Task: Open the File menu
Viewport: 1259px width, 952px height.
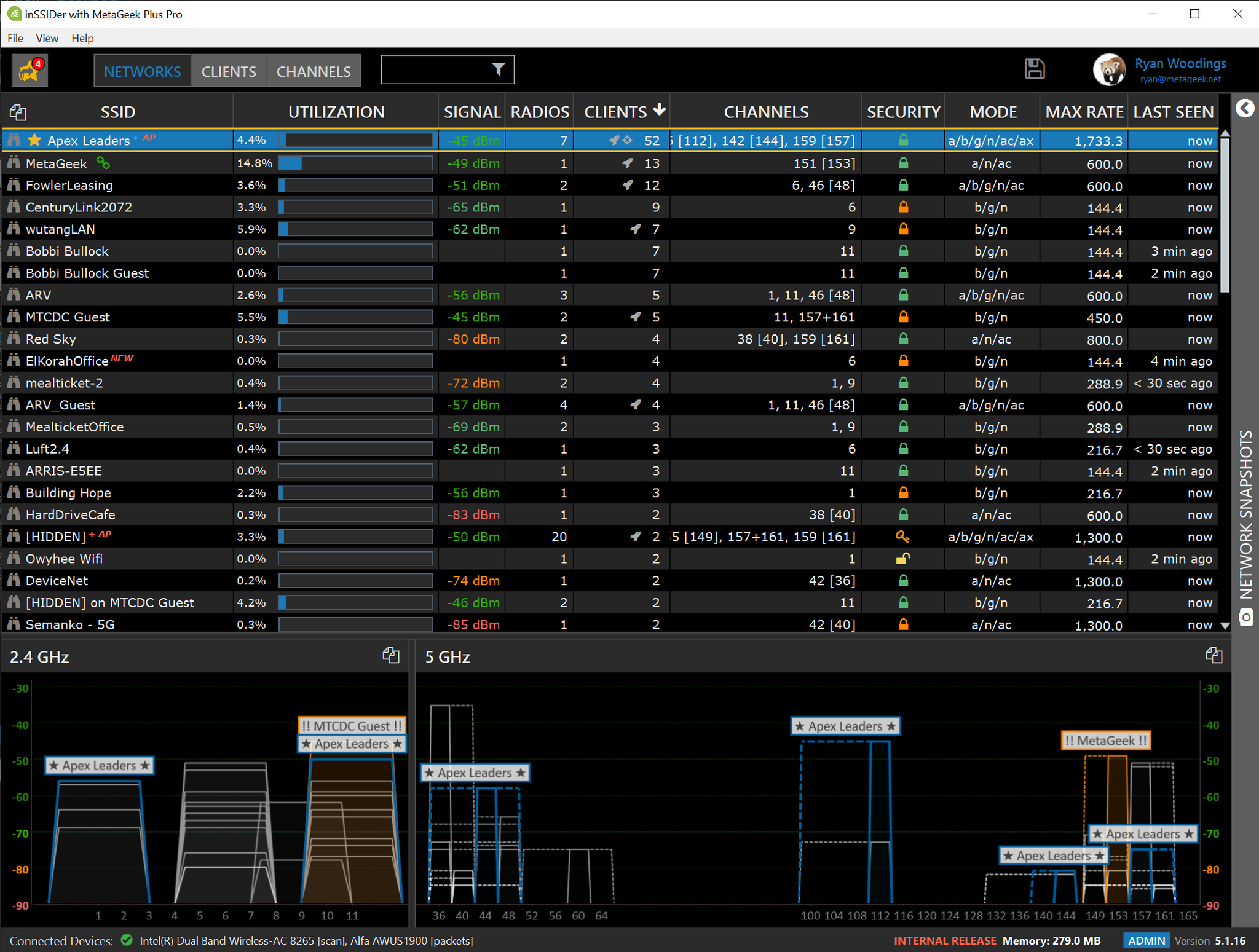Action: coord(15,38)
